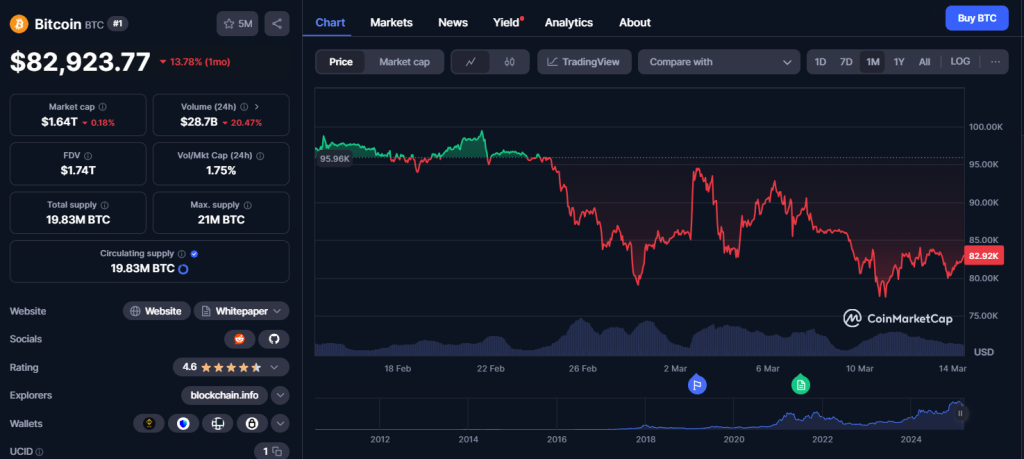Open the TradingView chart button

tap(584, 62)
